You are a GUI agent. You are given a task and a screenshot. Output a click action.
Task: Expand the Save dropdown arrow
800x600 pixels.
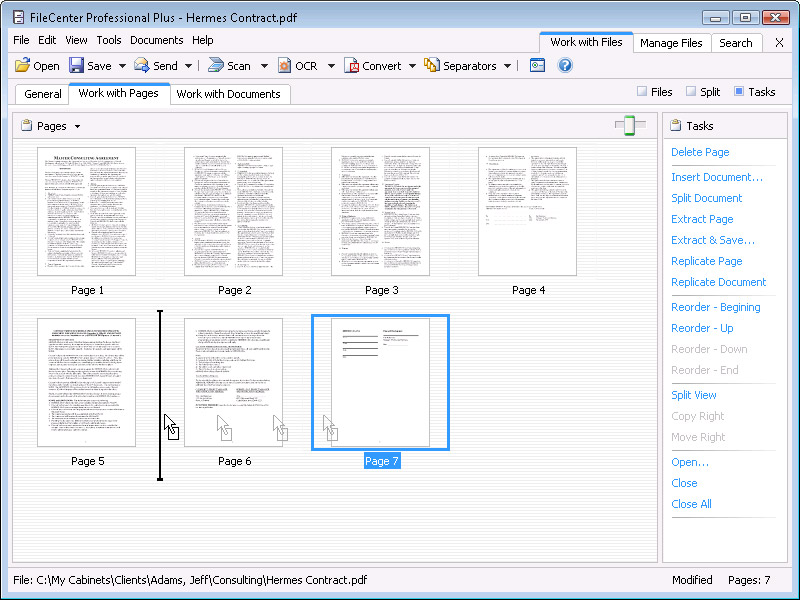pos(122,66)
